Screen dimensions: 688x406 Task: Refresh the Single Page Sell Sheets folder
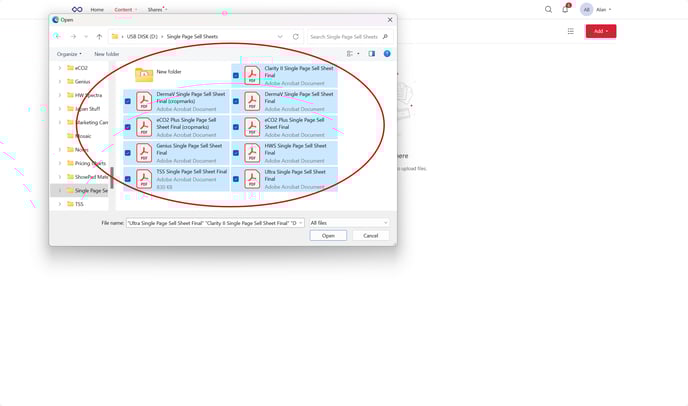(x=296, y=37)
